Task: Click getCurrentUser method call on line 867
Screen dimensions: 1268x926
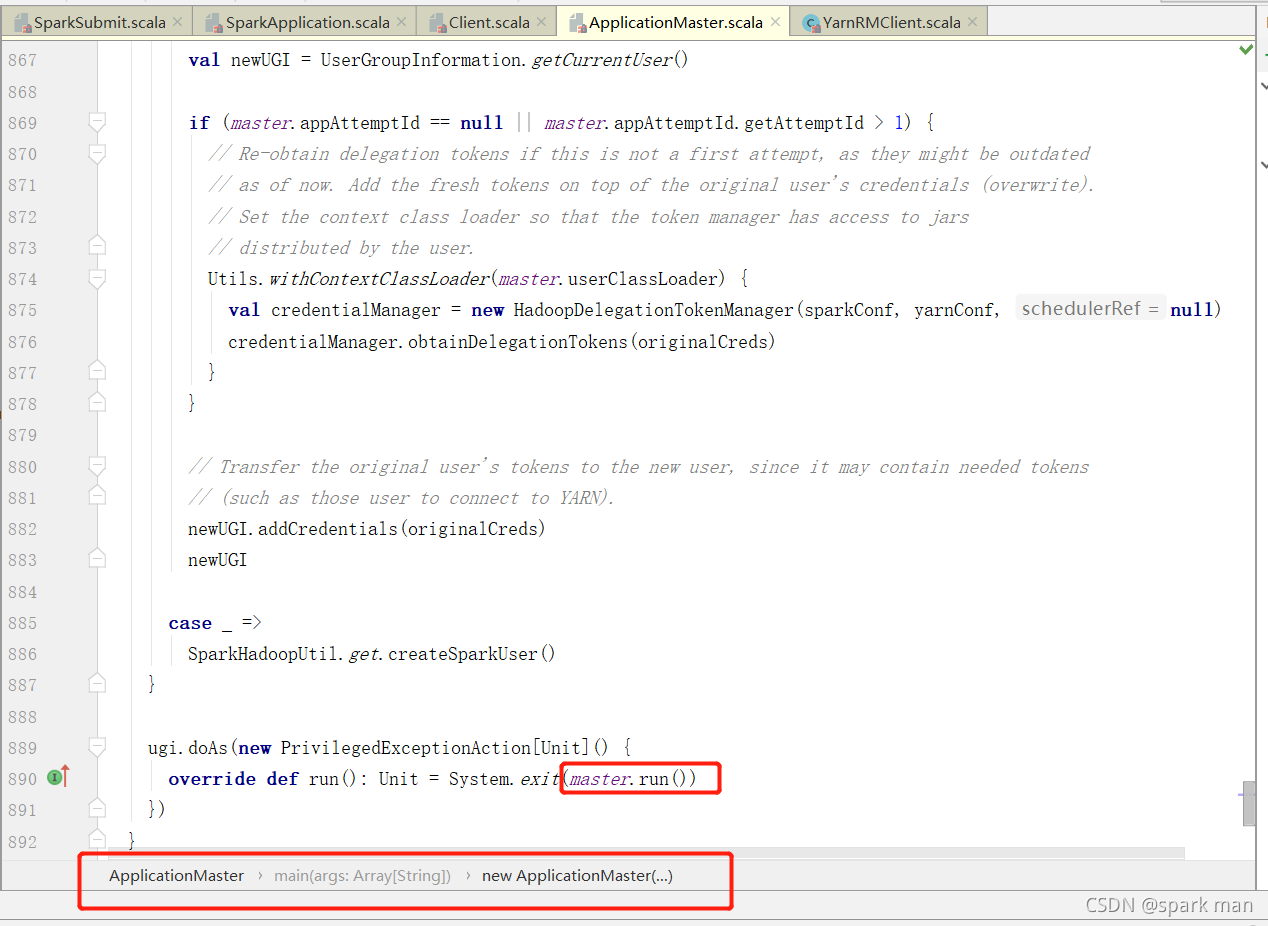Action: tap(601, 60)
